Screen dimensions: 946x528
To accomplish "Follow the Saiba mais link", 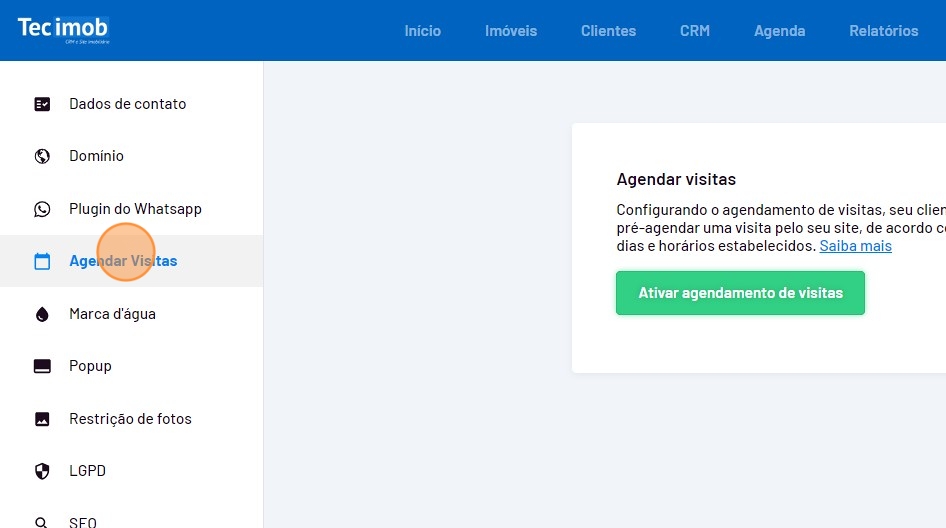I will (x=855, y=246).
